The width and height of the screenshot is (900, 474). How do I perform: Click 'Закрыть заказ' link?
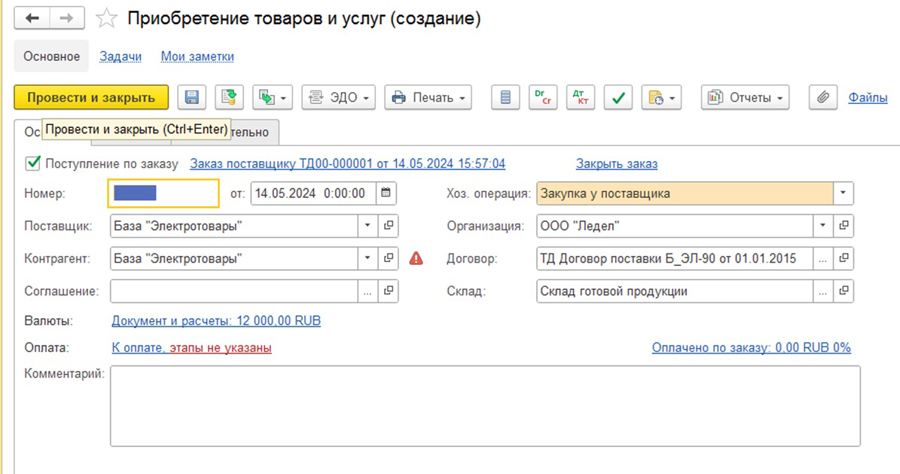(616, 163)
